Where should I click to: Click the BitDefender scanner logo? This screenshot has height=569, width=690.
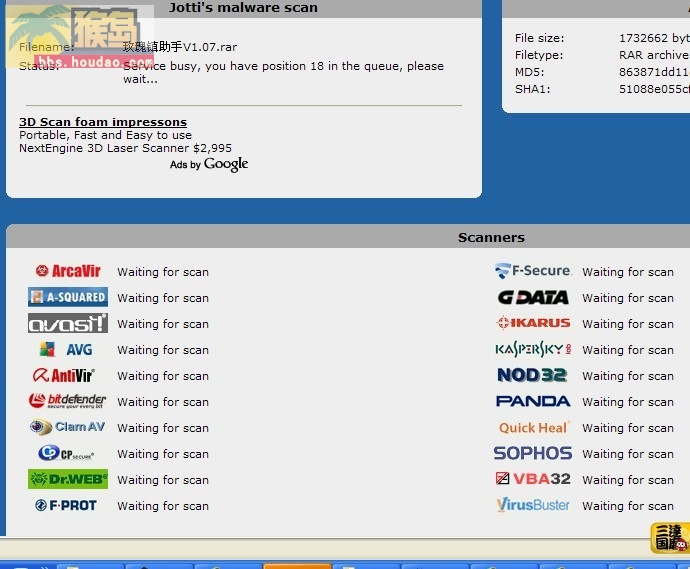point(67,401)
